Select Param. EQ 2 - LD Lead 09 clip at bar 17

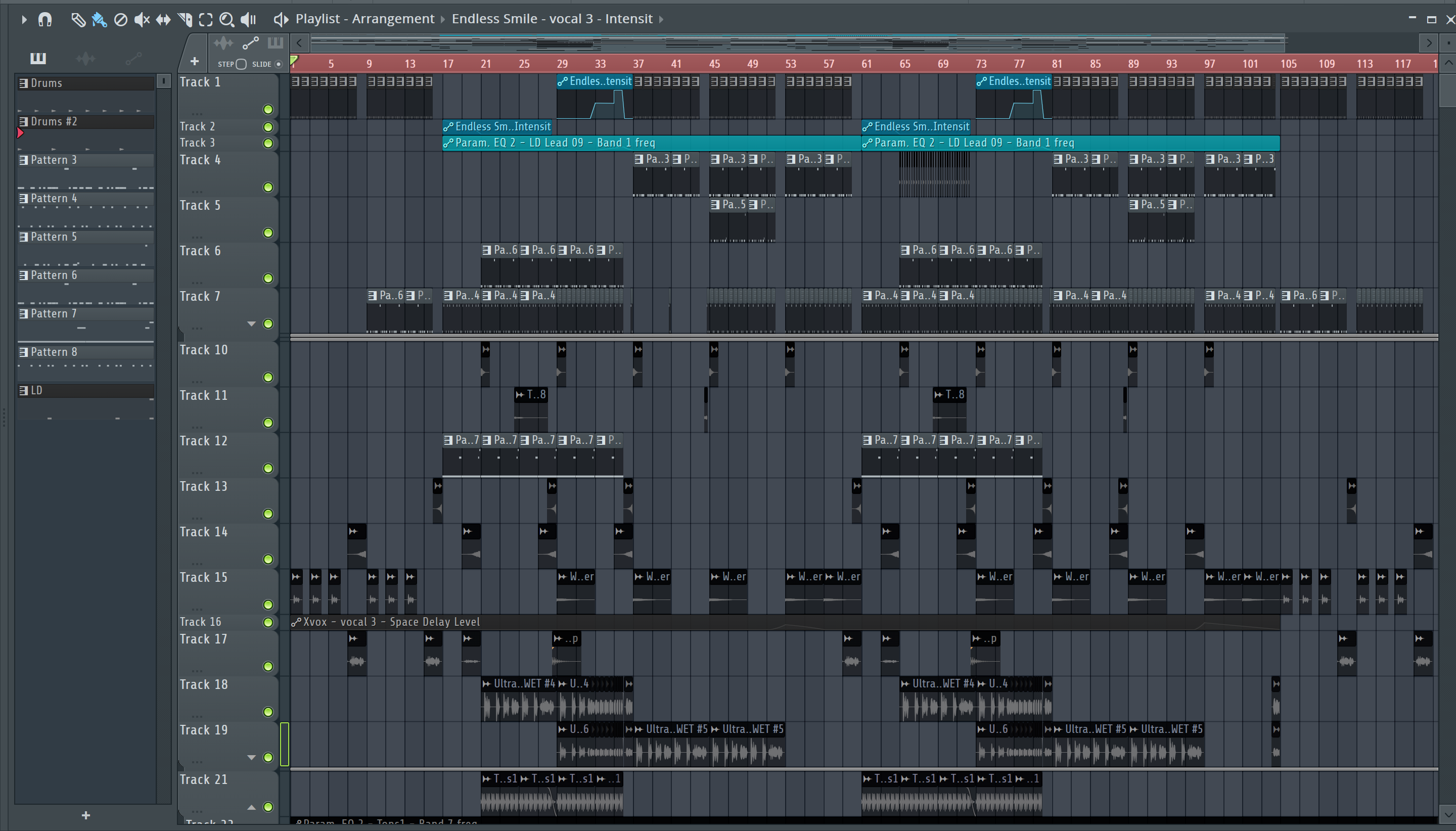pos(651,143)
